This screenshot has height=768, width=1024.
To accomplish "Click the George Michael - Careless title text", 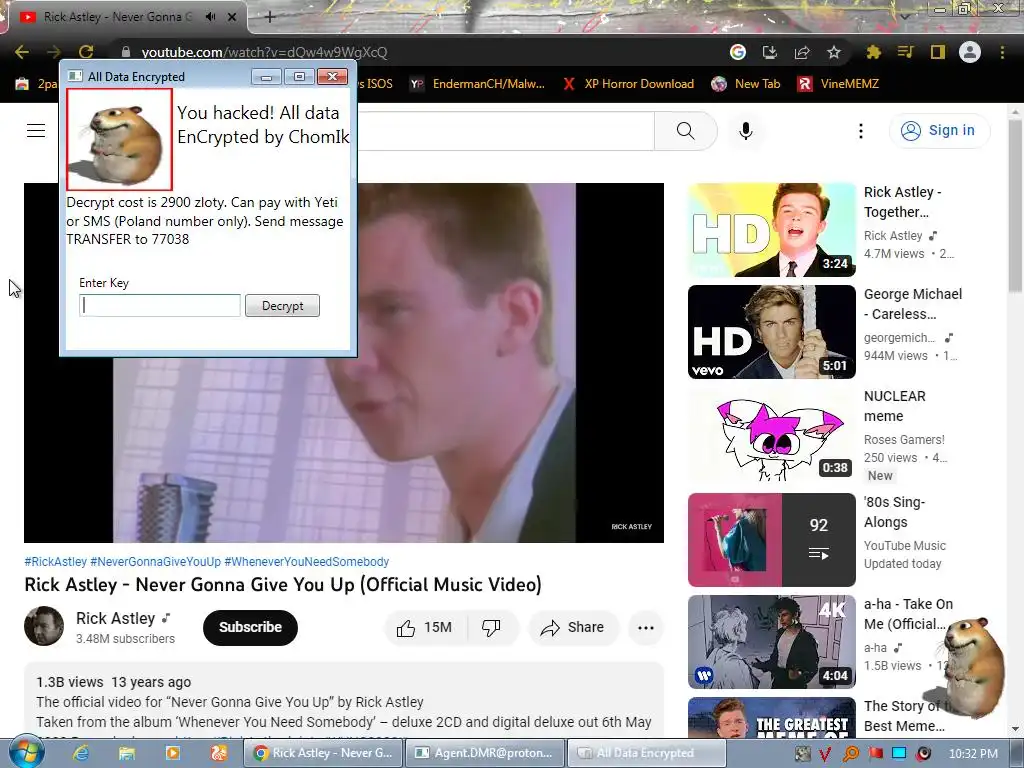I will (x=913, y=304).
